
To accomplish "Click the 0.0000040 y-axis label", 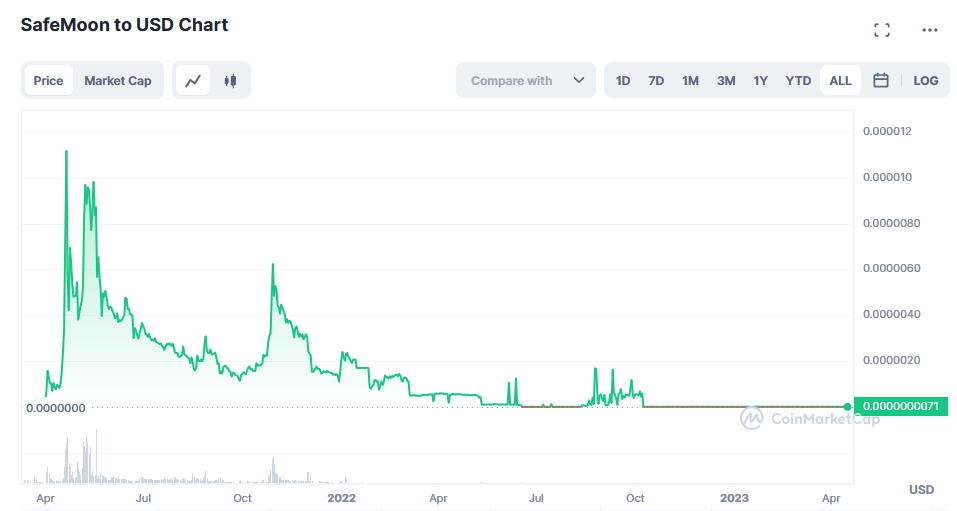I will 891,314.
